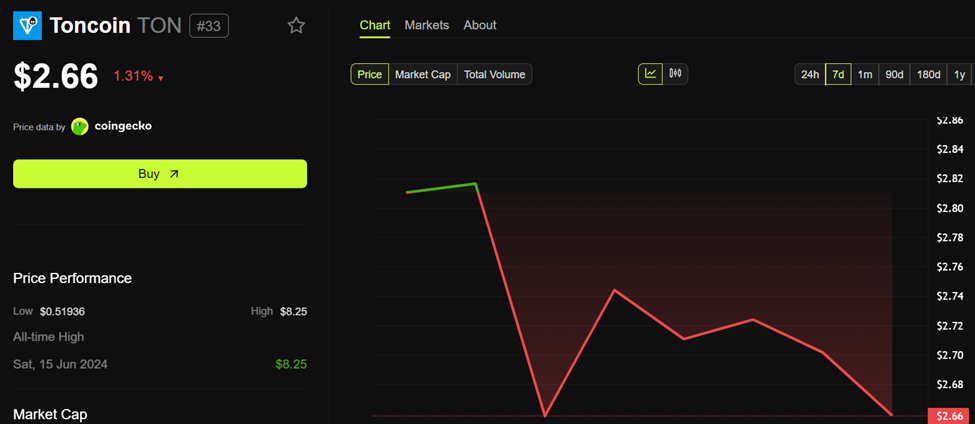Set chart range to 180d

click(928, 74)
